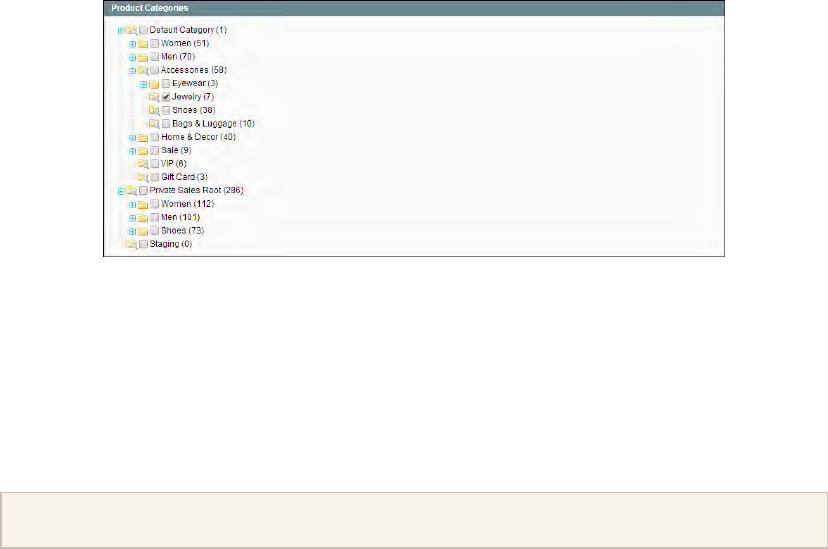Click the Private Sales Root folder icon

pos(132,191)
